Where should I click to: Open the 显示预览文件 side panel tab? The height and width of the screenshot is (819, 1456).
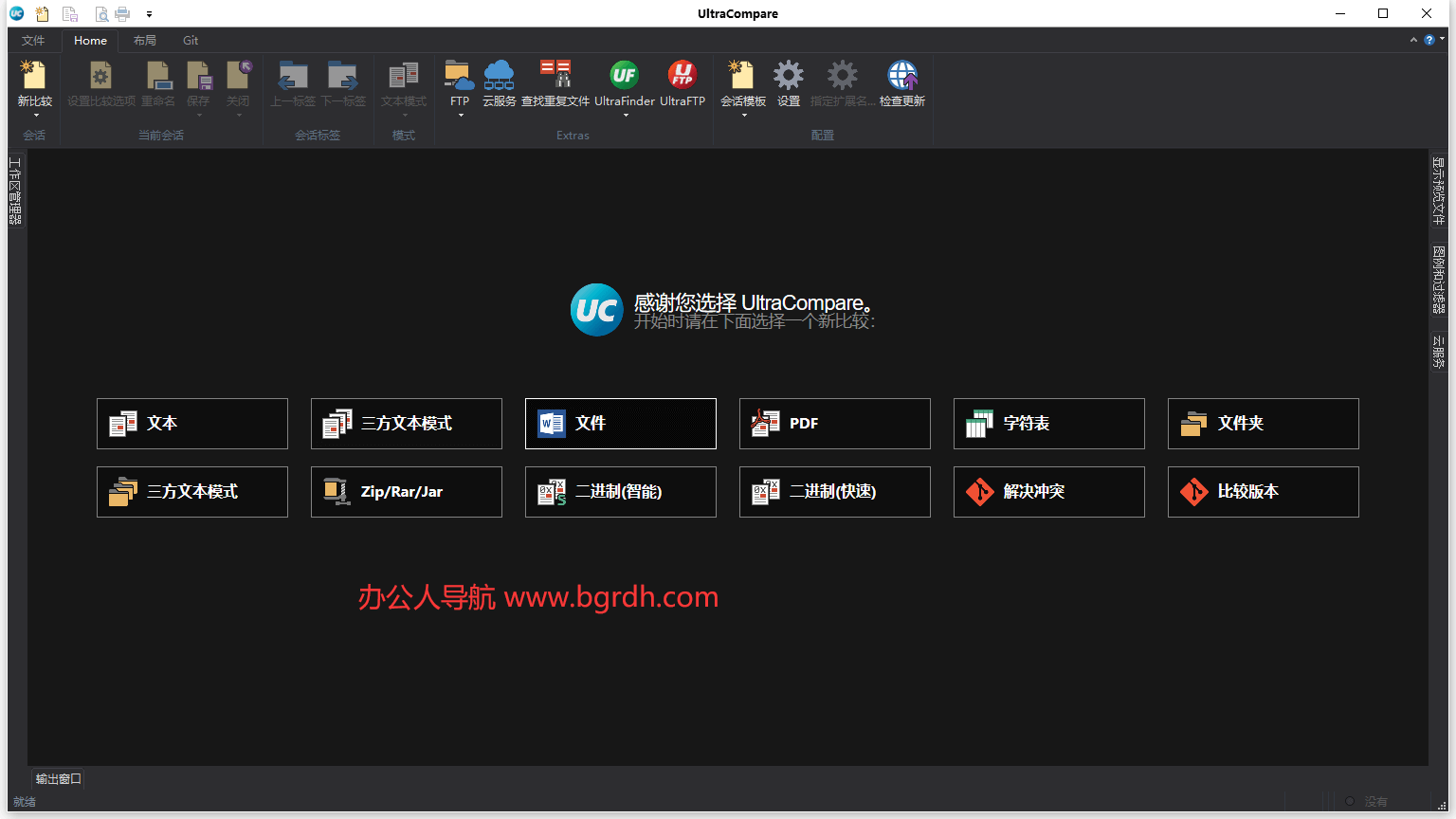click(1439, 191)
